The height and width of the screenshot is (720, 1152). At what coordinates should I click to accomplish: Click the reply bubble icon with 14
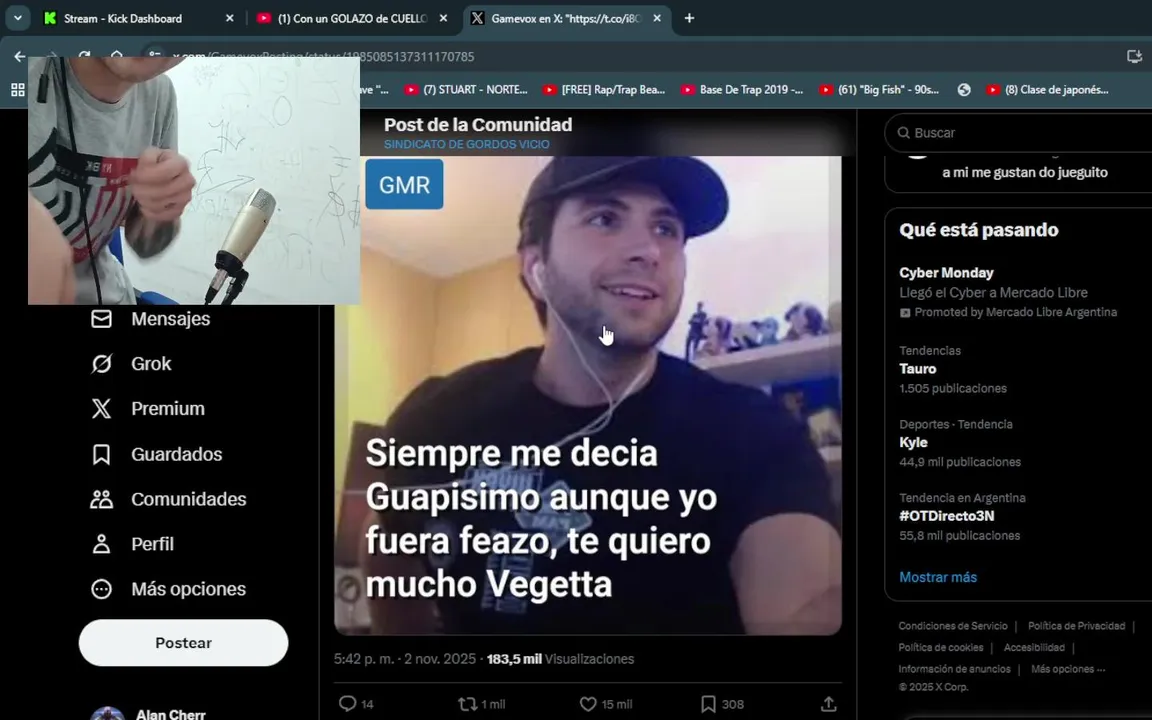[347, 704]
